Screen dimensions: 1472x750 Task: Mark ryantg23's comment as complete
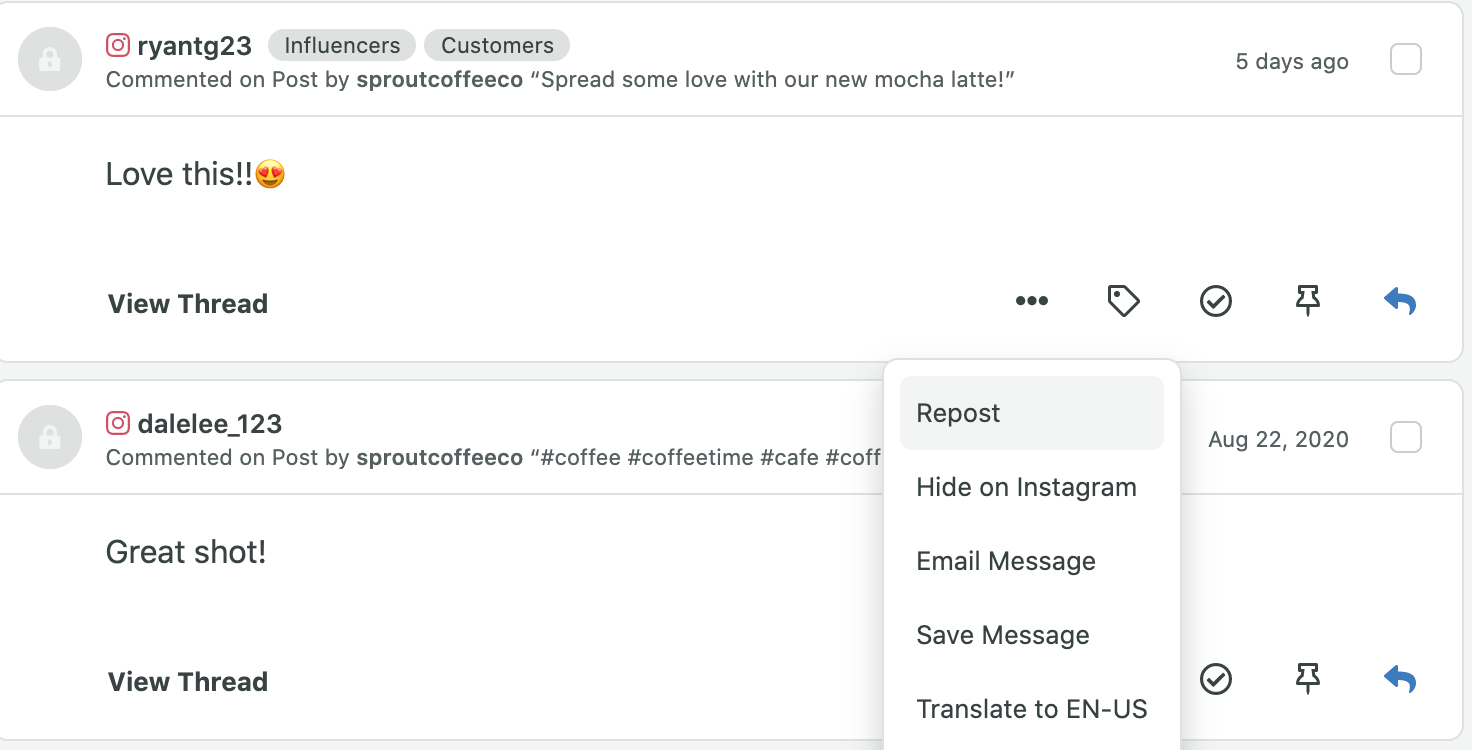pos(1215,301)
